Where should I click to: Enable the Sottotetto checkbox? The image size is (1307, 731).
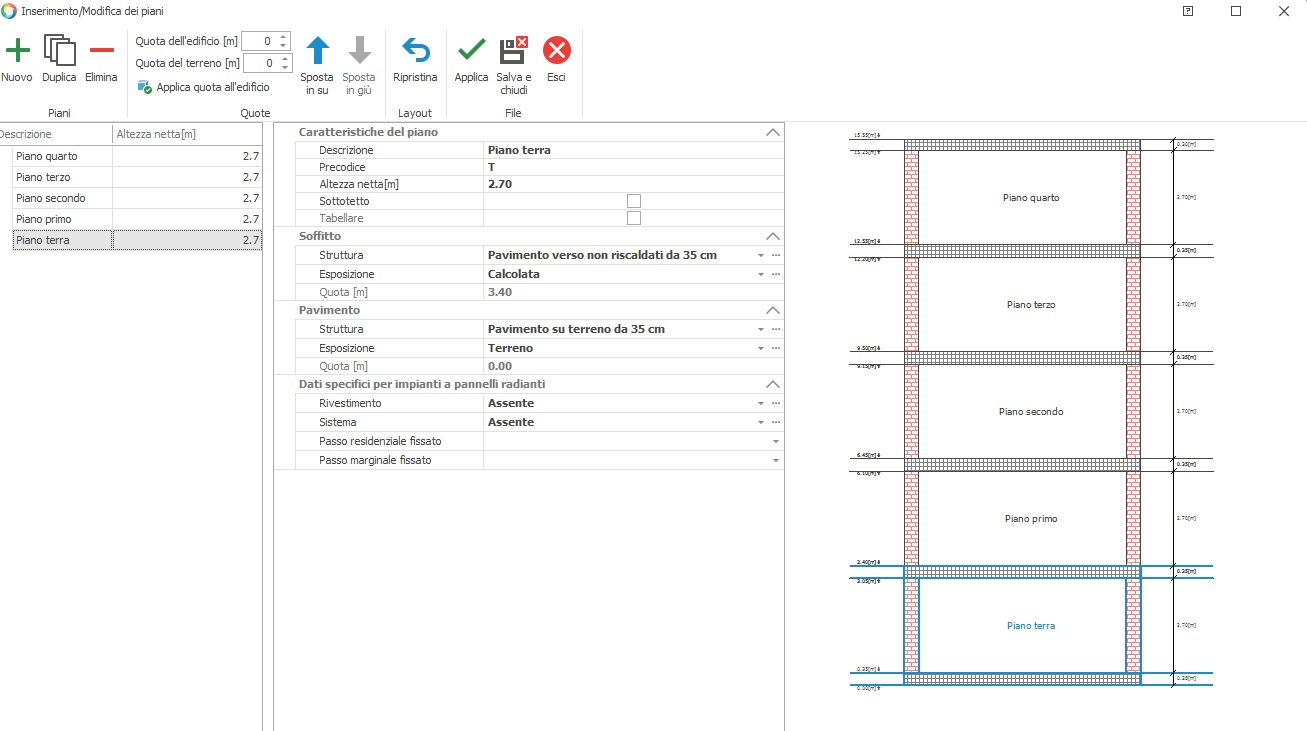point(633,201)
